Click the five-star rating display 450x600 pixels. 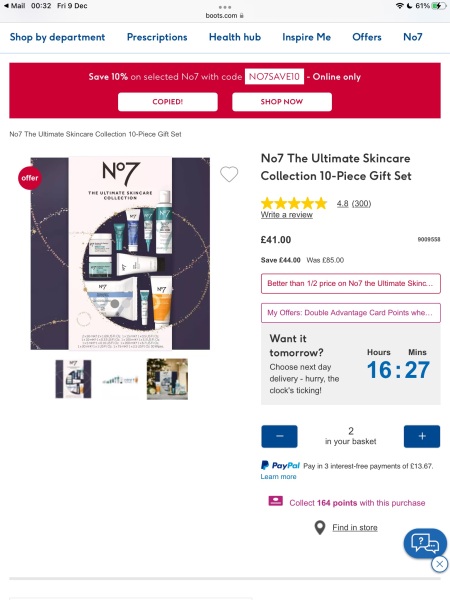[294, 203]
